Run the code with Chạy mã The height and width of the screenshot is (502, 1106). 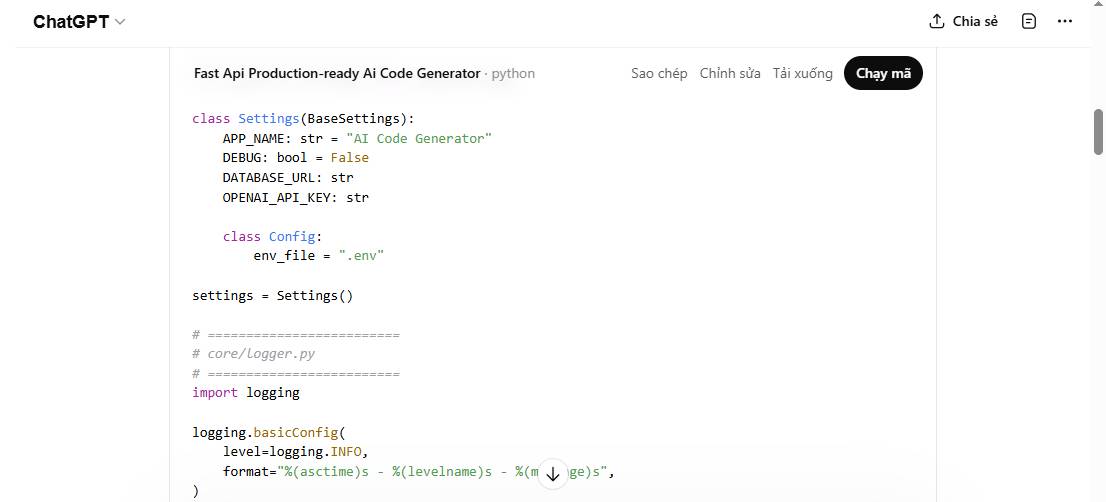coord(883,73)
